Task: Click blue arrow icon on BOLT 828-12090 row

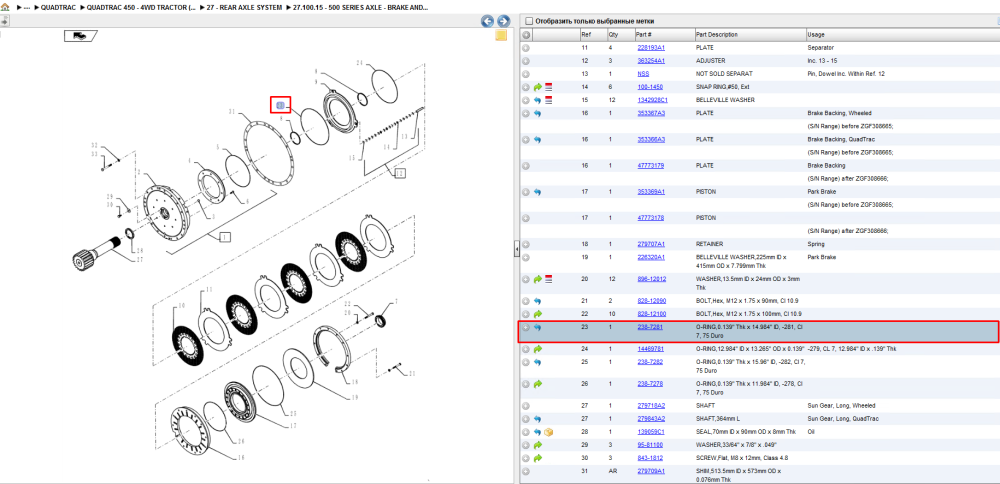Action: pos(538,301)
